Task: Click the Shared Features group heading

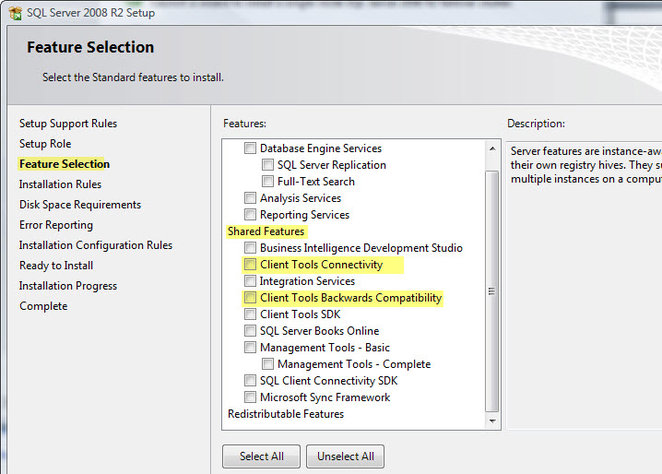Action: click(266, 231)
